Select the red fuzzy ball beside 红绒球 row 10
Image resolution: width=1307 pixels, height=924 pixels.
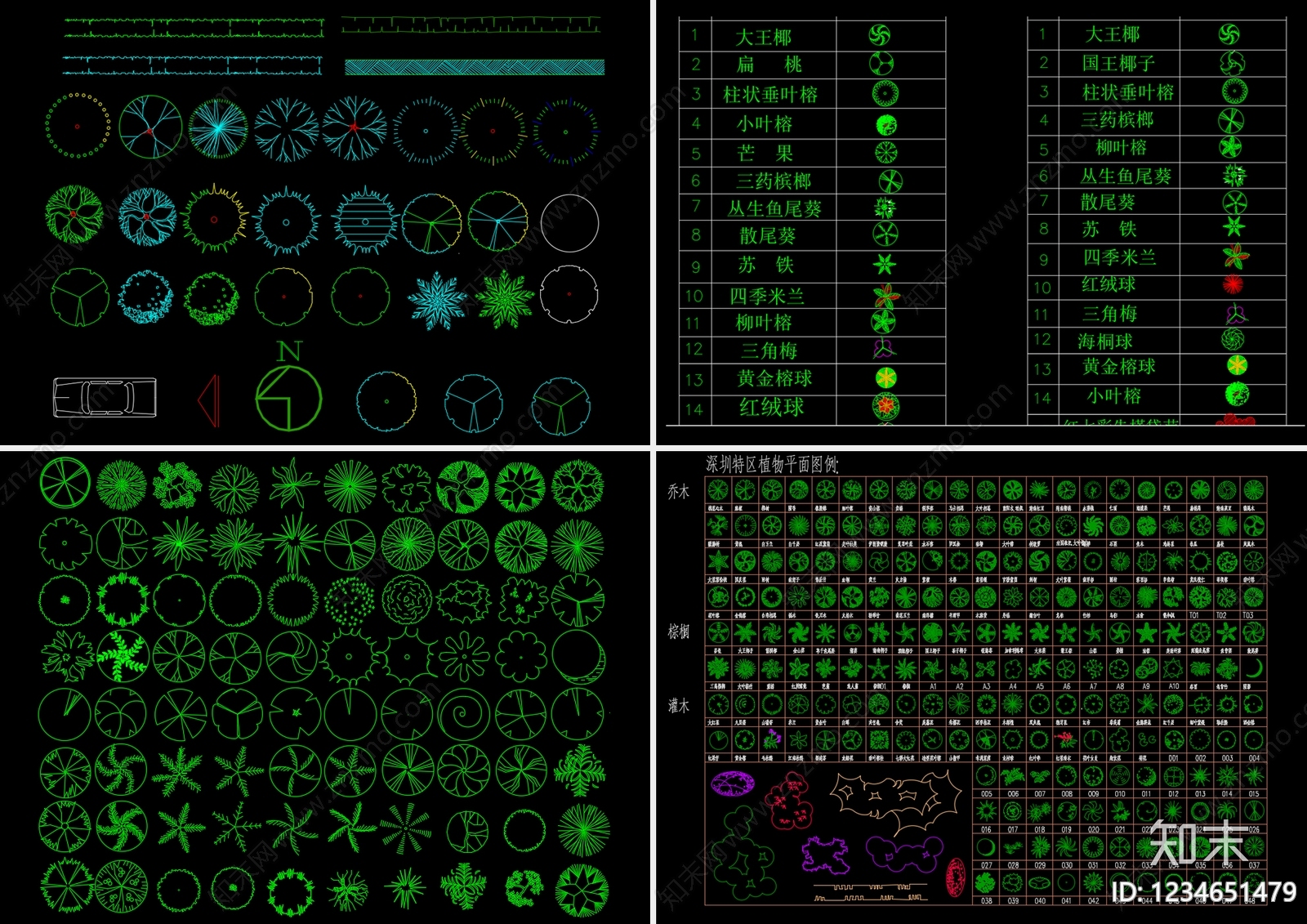[1233, 285]
